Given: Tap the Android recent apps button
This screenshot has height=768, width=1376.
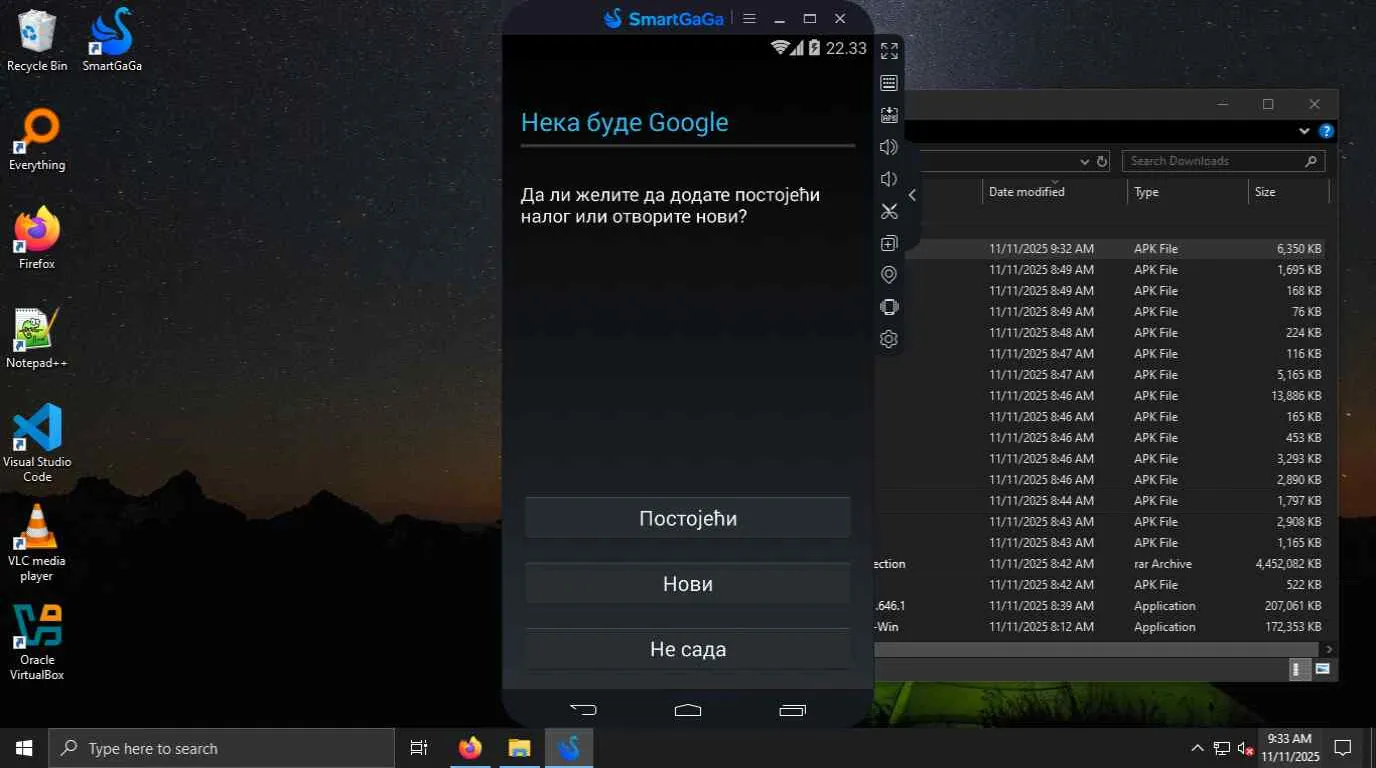Looking at the screenshot, I should coord(792,710).
